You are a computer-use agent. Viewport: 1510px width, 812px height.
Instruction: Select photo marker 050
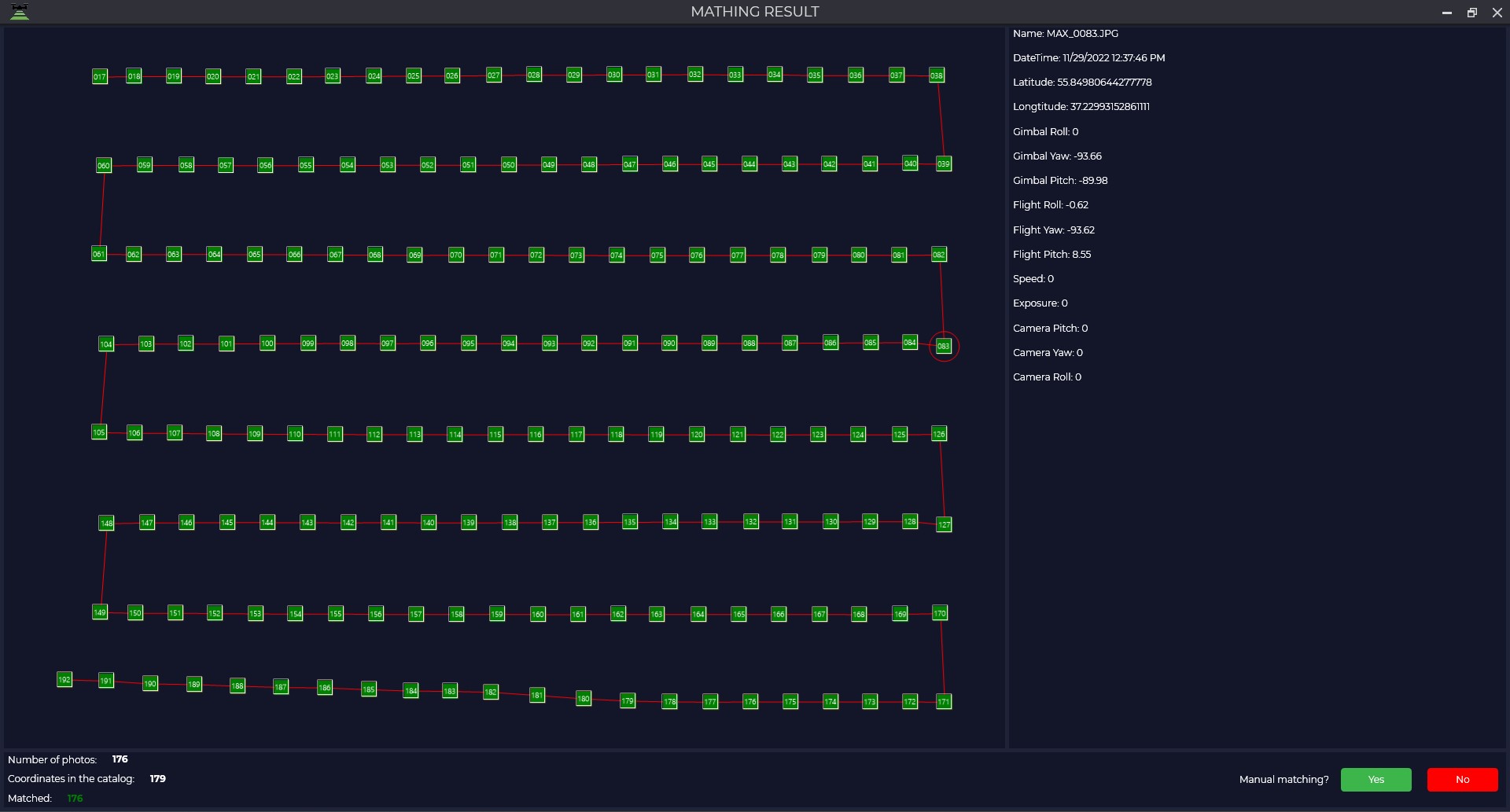tap(509, 164)
